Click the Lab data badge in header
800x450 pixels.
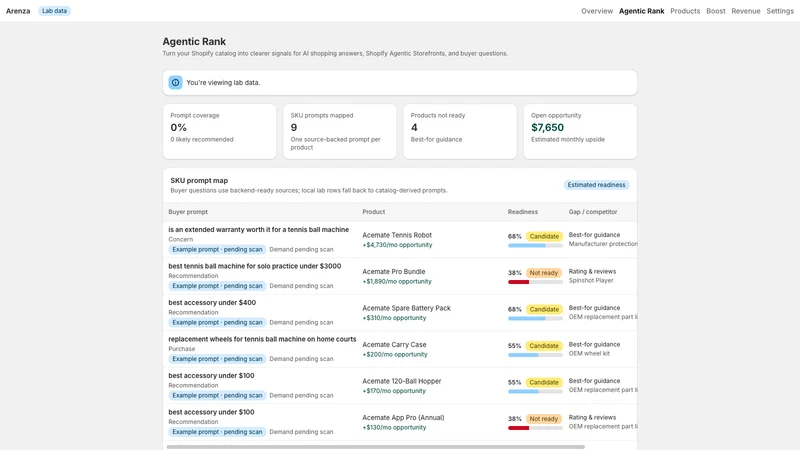tap(54, 11)
